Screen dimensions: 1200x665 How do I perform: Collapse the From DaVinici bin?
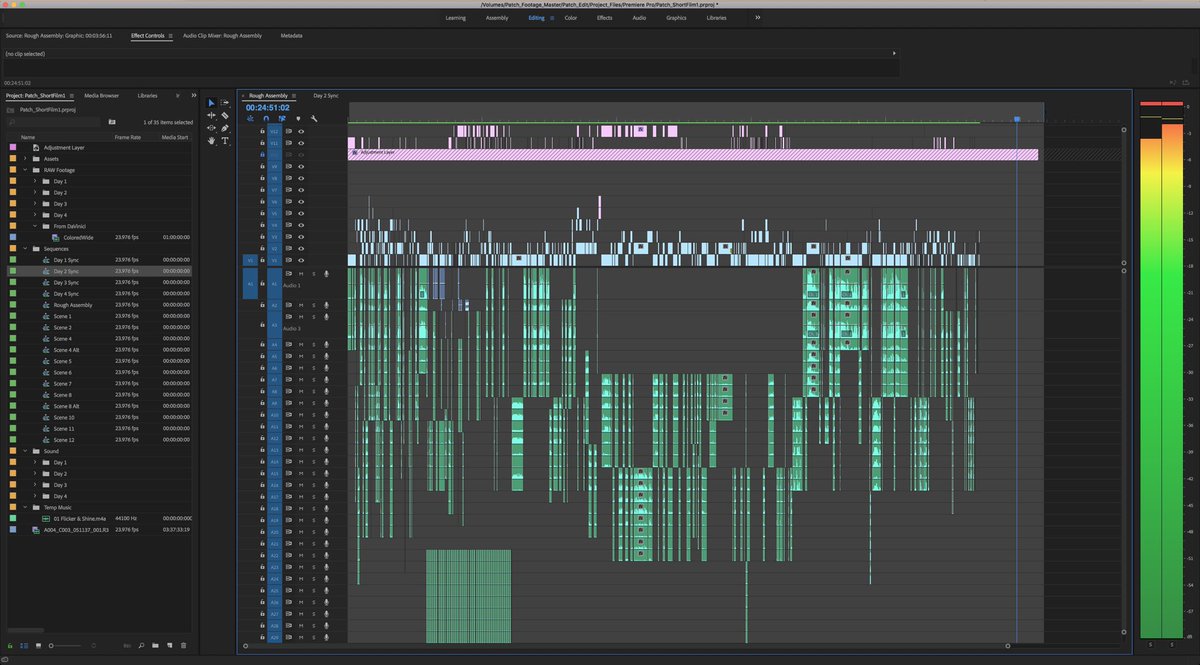35,226
